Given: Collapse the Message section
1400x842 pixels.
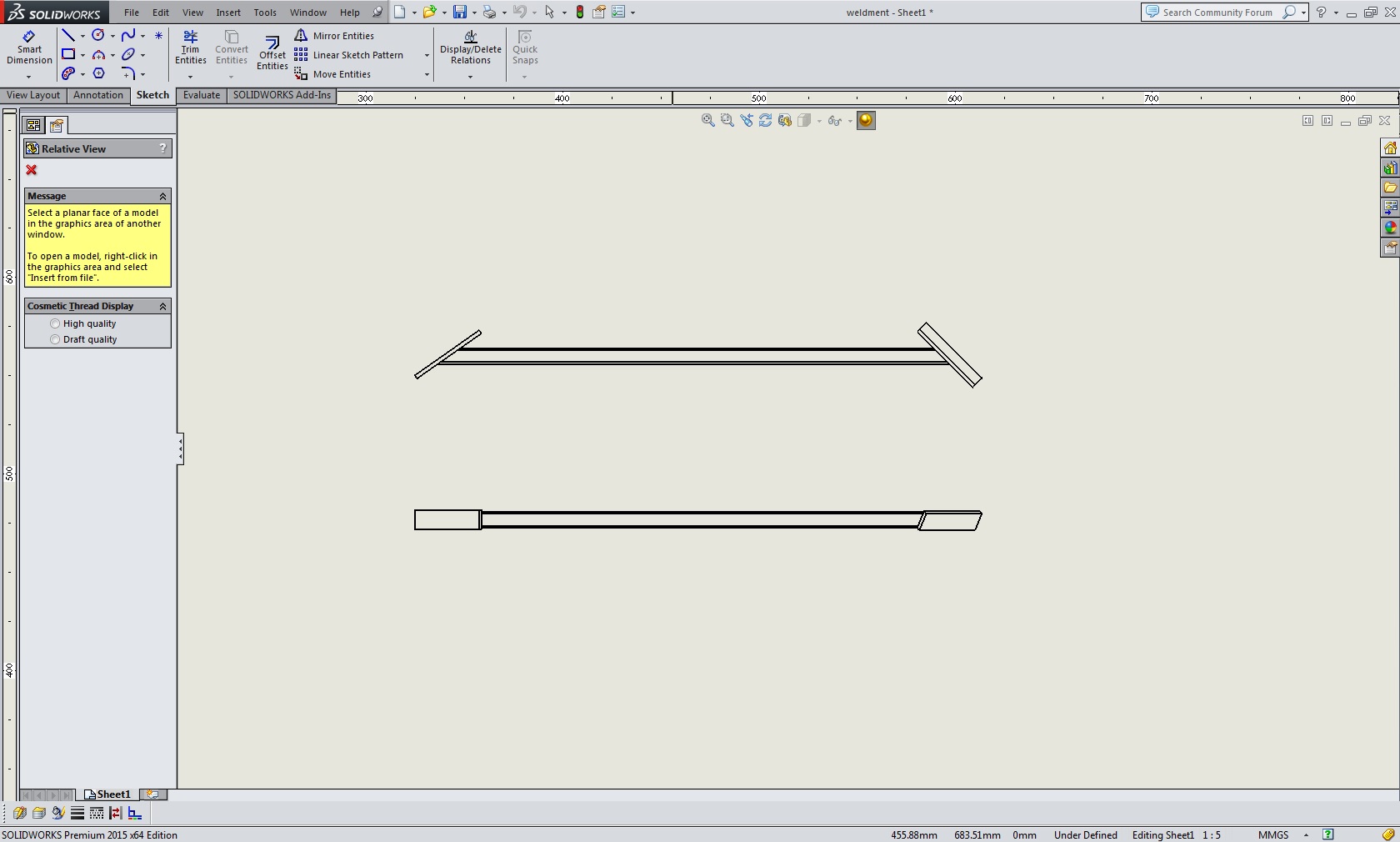Looking at the screenshot, I should pyautogui.click(x=162, y=196).
